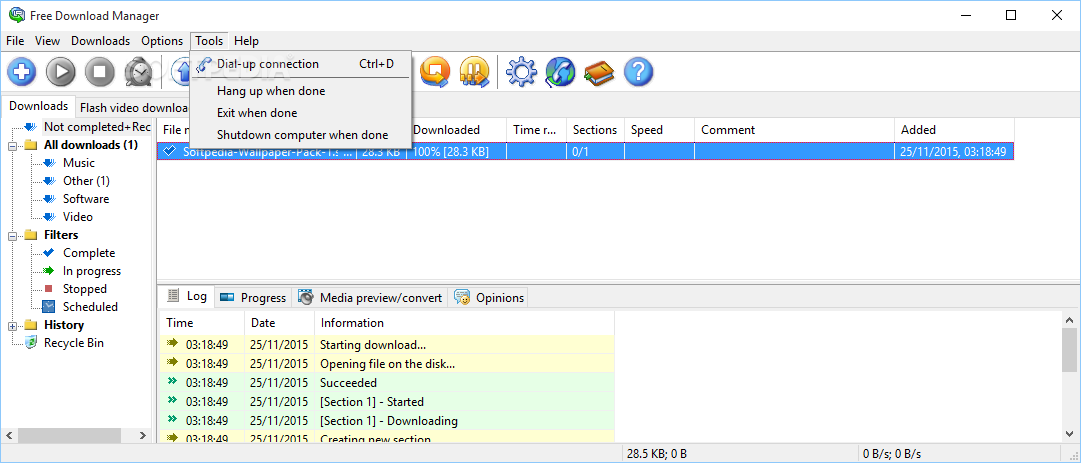Screen dimensions: 1081x463
Task: Collapse the All downloads tree node
Action: coord(12,146)
